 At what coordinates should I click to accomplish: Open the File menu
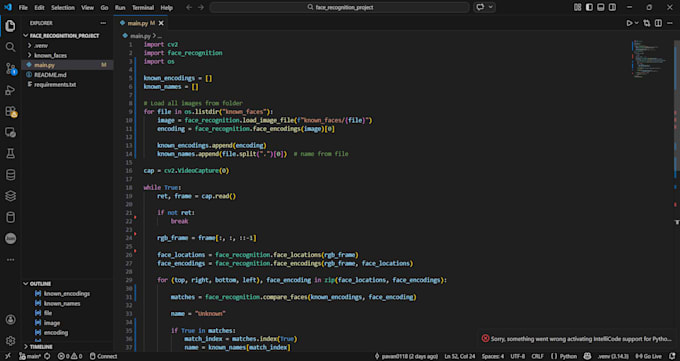(23, 7)
